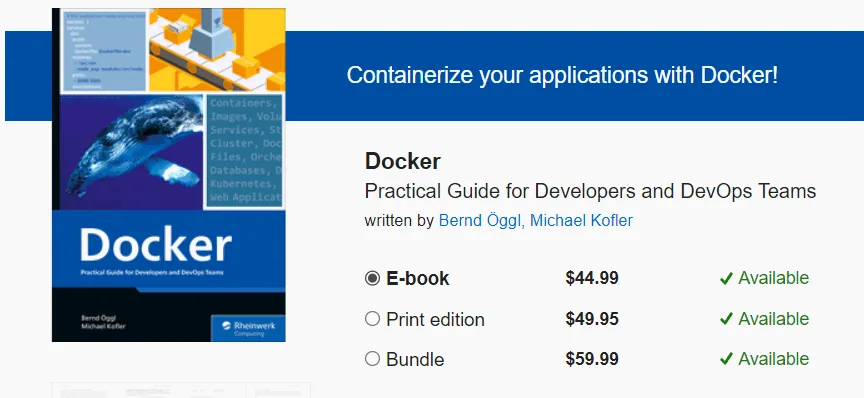The image size is (864, 398).
Task: Click the Docker book title heading
Action: [403, 162]
